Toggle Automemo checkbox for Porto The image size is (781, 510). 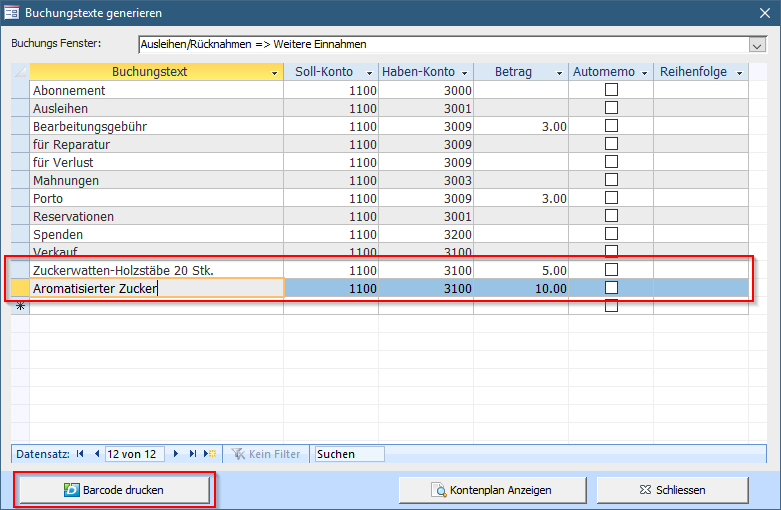(x=611, y=198)
